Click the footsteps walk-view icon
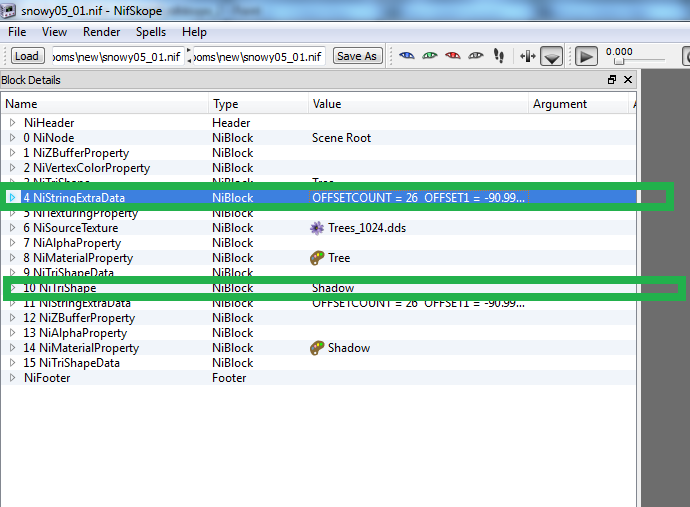 click(x=499, y=56)
